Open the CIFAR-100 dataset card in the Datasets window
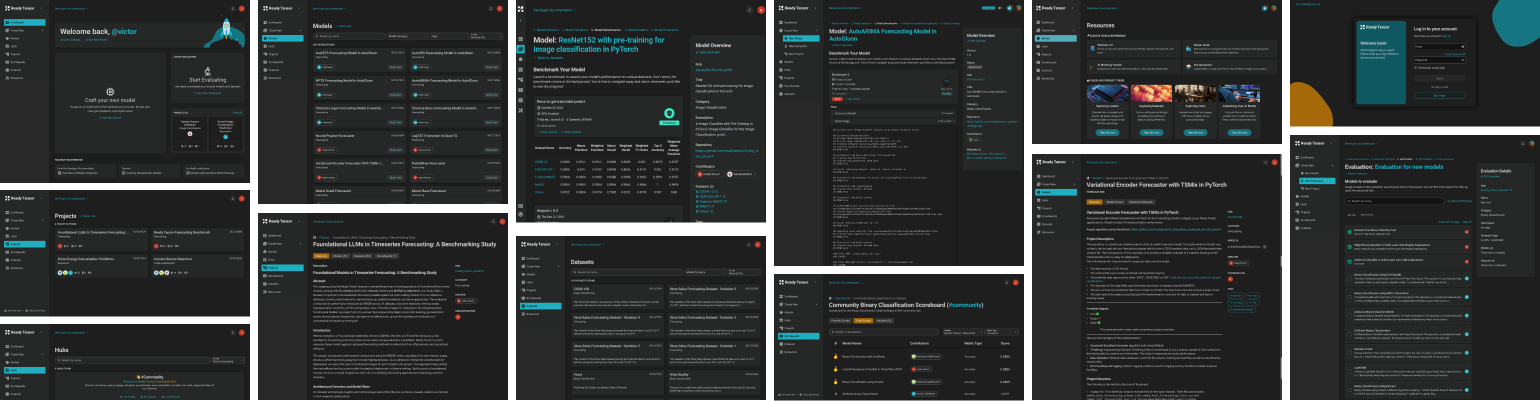 pos(617,298)
